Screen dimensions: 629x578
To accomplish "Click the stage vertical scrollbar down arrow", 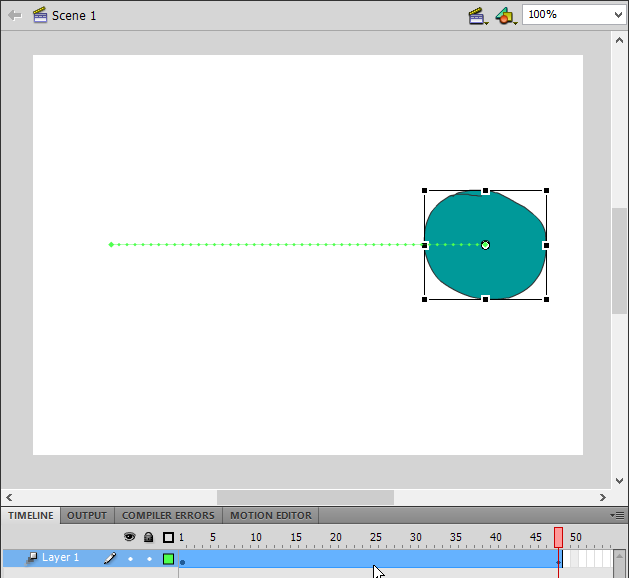I will [x=619, y=481].
